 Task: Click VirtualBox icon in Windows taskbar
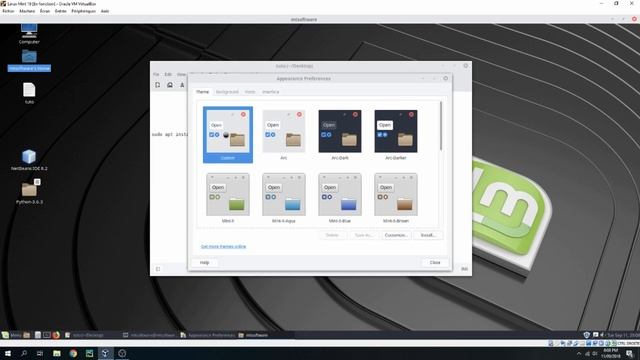tap(105, 353)
